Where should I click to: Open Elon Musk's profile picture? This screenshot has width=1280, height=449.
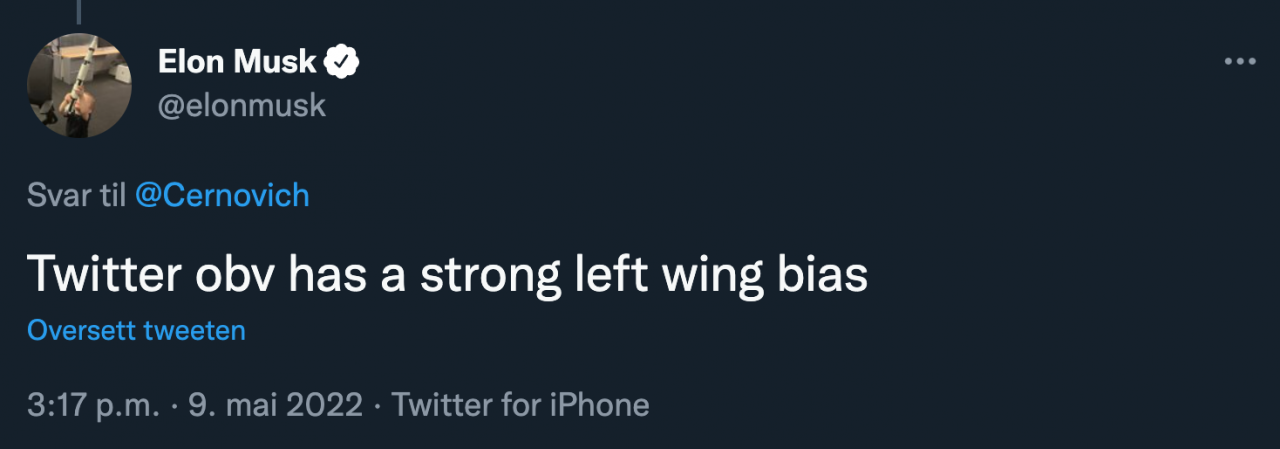[x=79, y=86]
